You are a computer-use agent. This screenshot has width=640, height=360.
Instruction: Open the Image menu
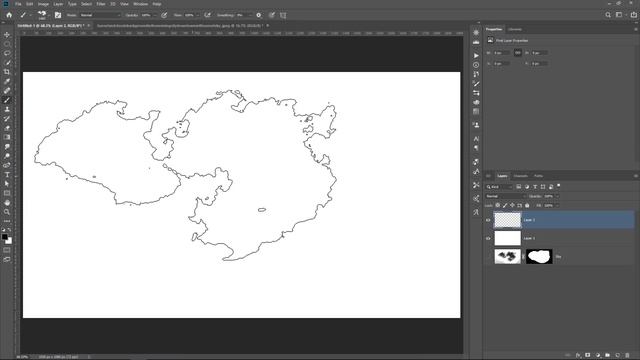43,4
